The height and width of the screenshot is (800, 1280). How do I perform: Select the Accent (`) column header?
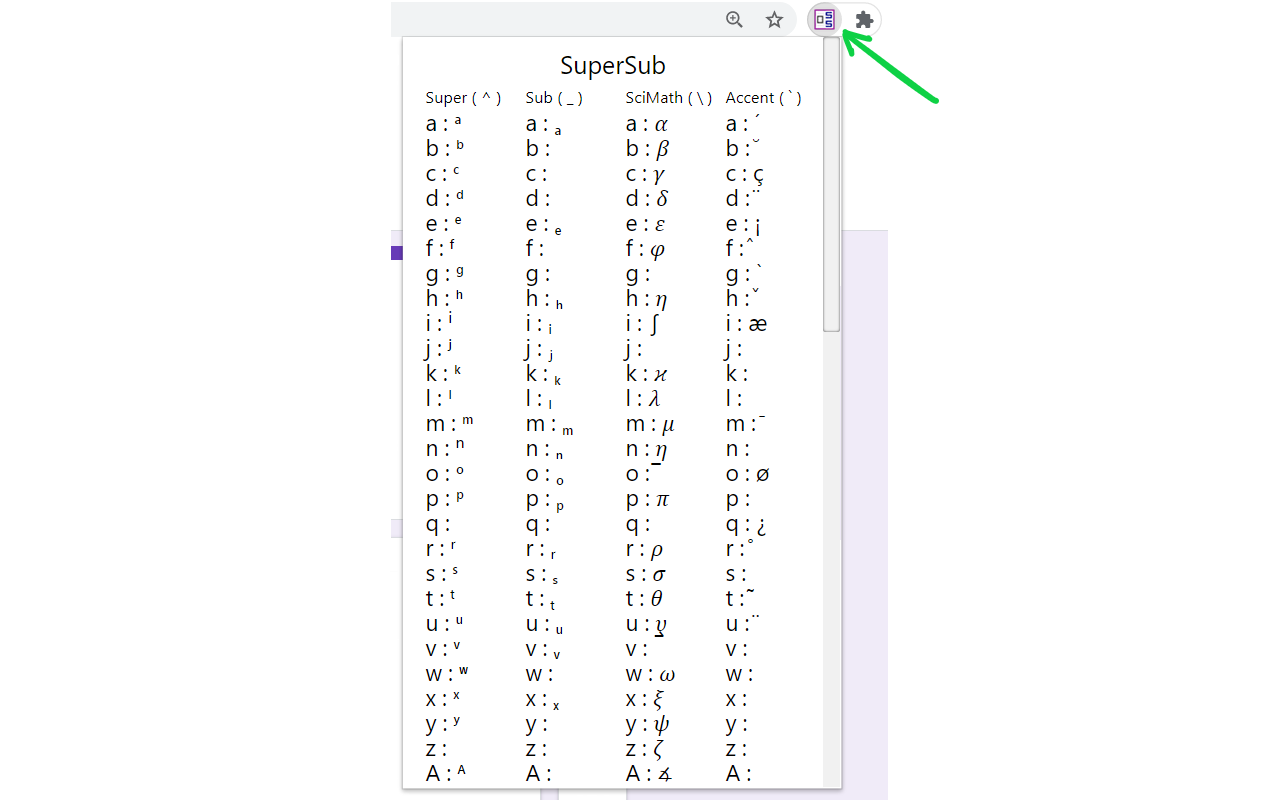tap(763, 97)
